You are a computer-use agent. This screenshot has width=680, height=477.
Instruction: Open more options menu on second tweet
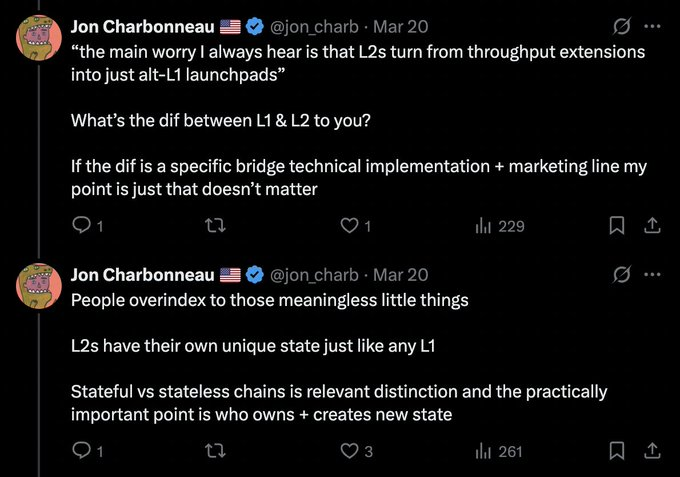click(x=653, y=274)
